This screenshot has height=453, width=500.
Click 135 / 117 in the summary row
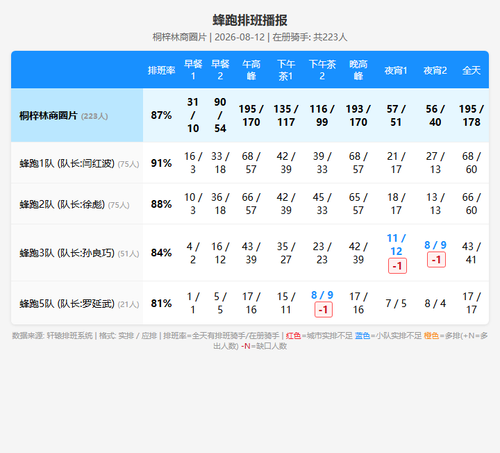pyautogui.click(x=286, y=115)
